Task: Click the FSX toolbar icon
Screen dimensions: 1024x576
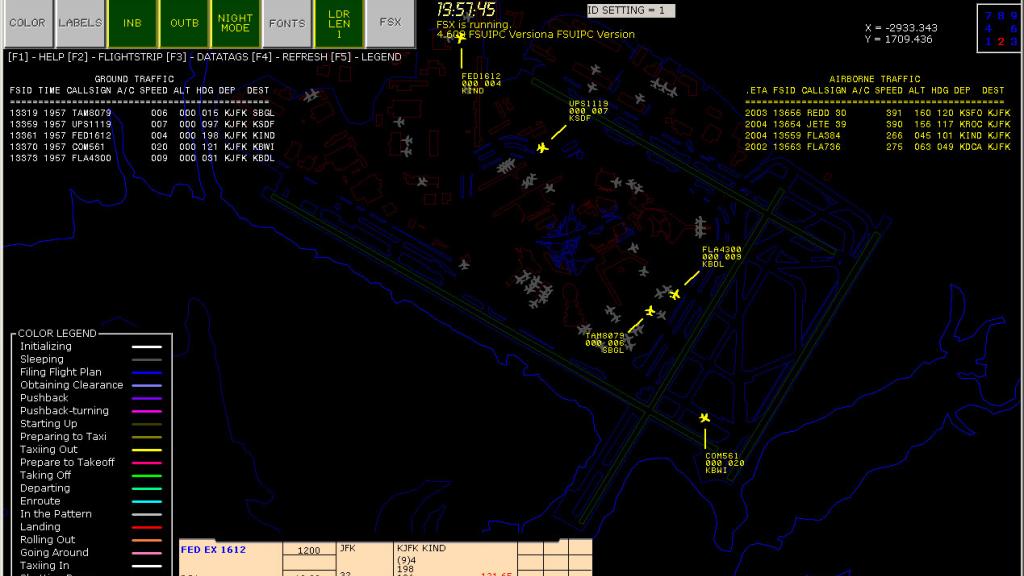Action: point(389,22)
